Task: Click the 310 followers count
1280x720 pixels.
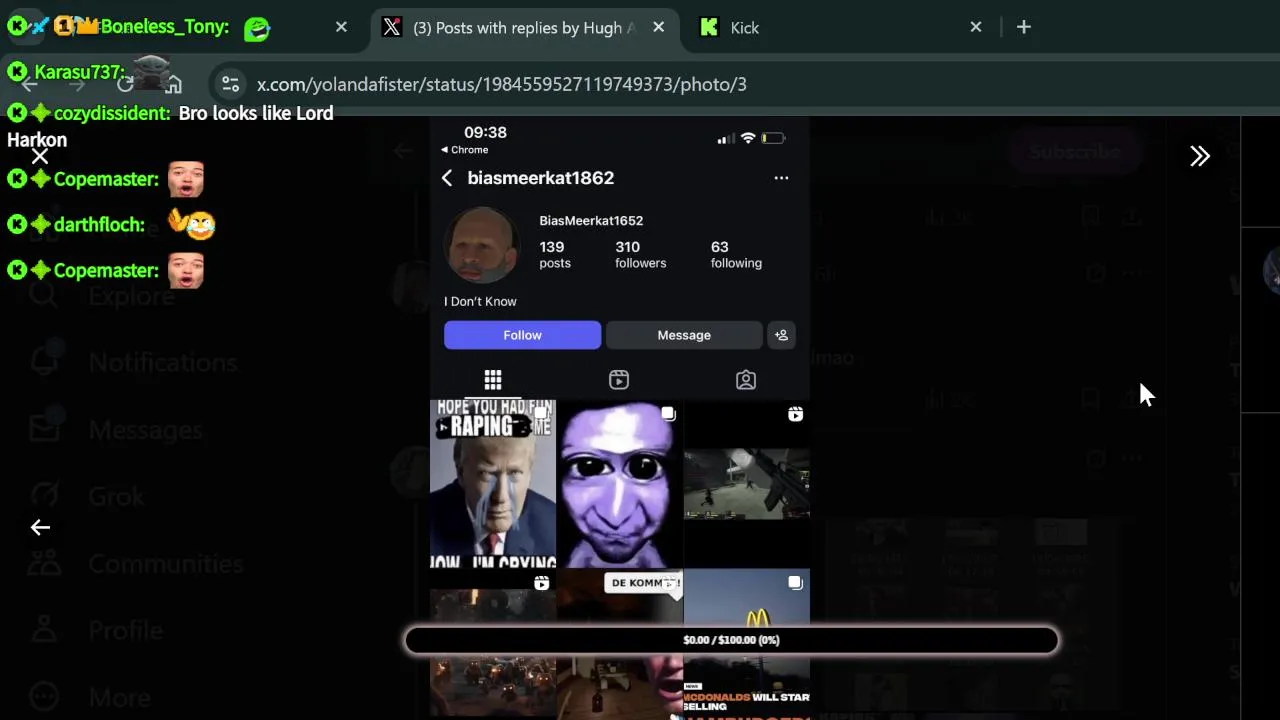Action: (x=640, y=254)
